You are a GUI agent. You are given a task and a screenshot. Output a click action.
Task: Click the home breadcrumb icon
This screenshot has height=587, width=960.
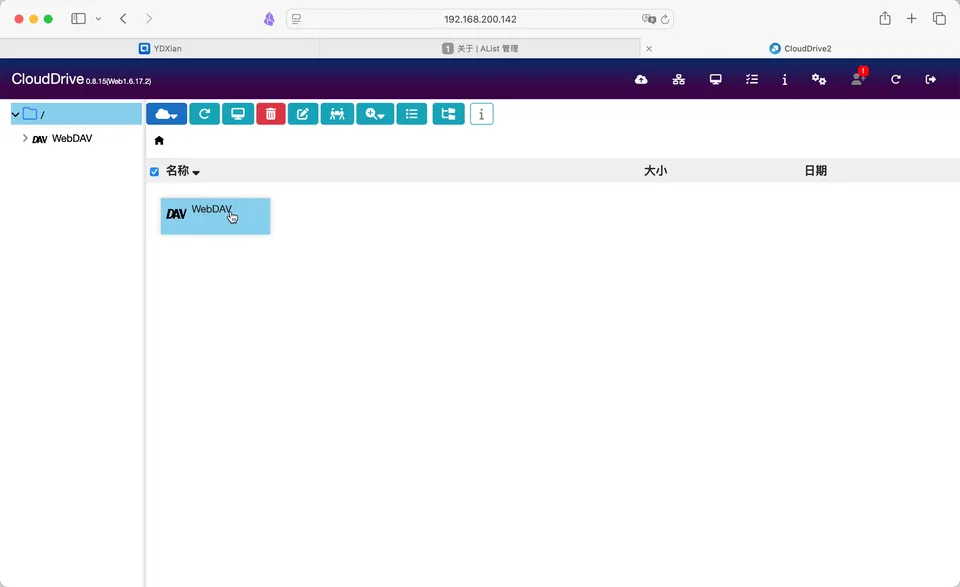coord(159,141)
